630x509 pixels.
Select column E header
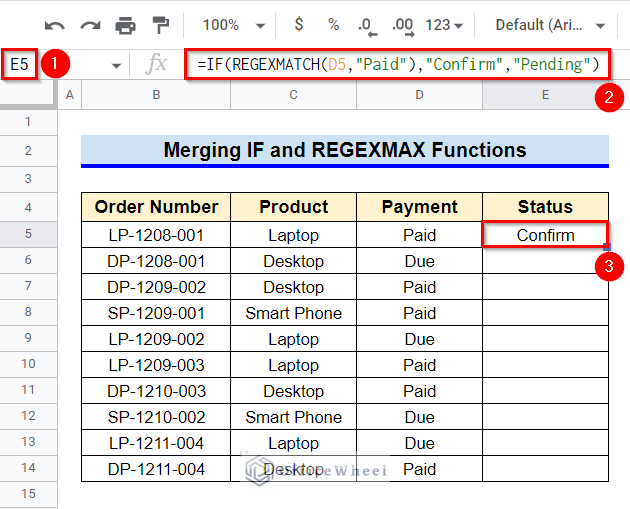(545, 95)
